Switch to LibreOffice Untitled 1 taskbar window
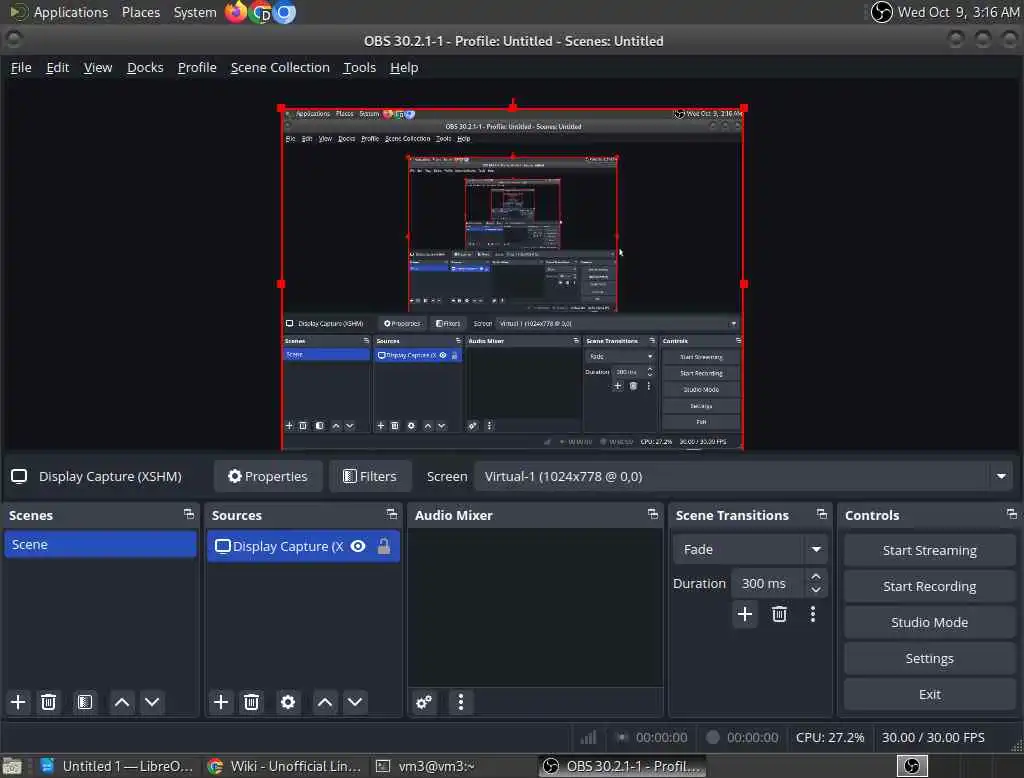Screen dimensions: 1024x778 coord(118,766)
